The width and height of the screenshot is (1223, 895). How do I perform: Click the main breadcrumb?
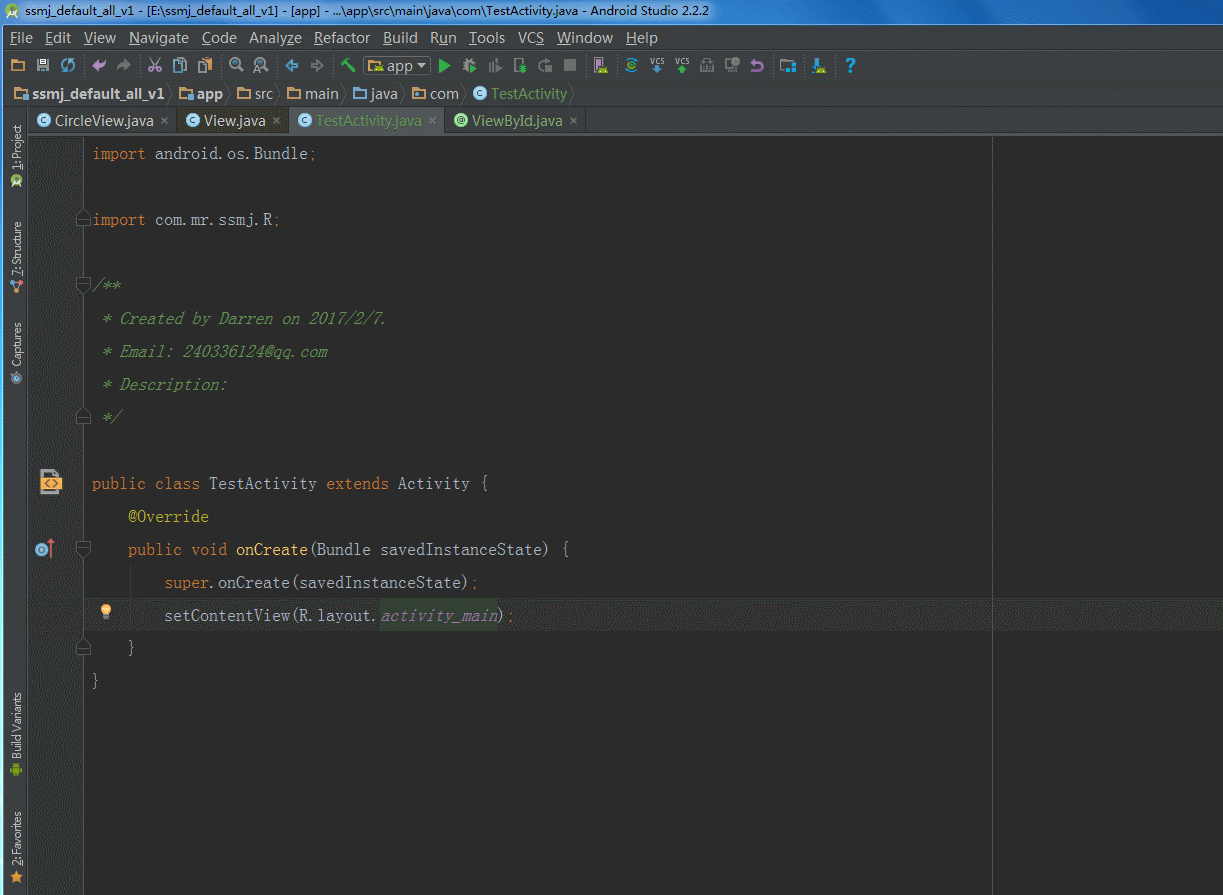[x=313, y=93]
